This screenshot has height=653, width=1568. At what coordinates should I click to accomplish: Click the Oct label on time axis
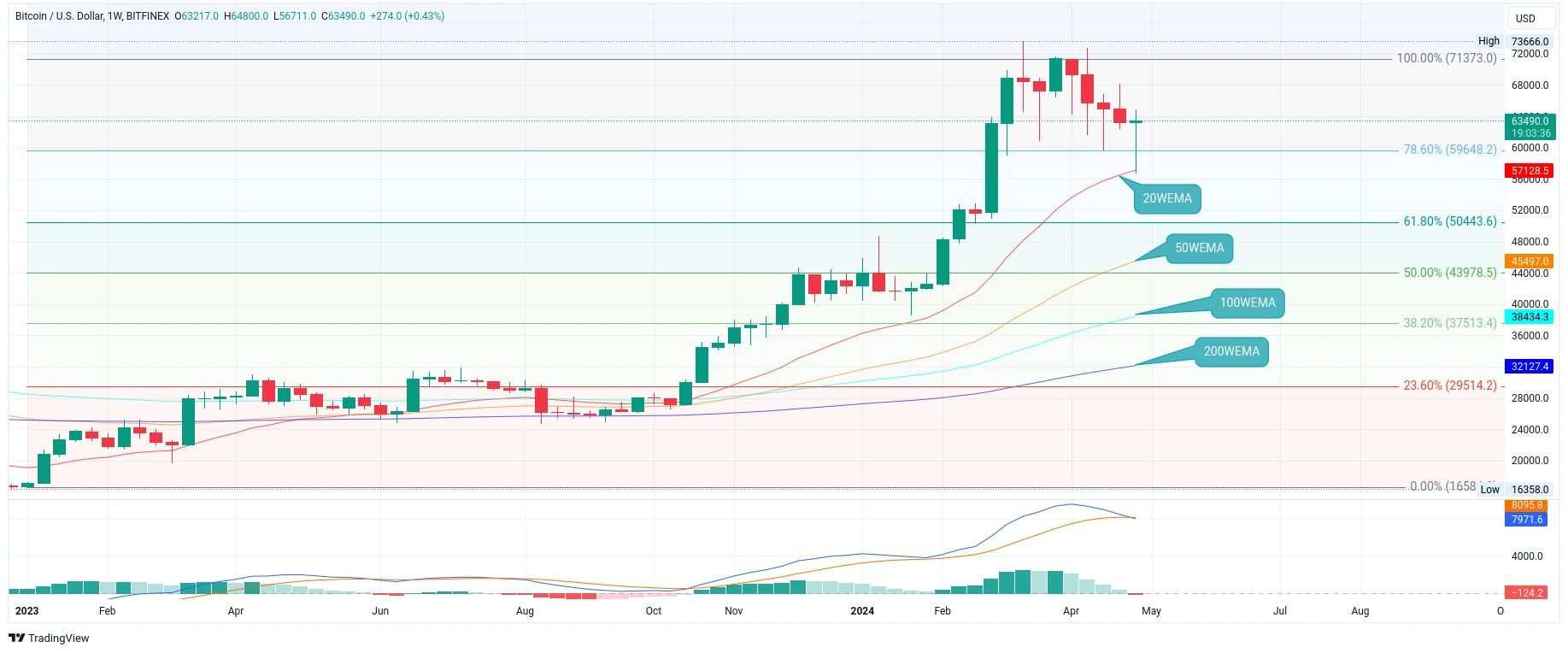pos(654,611)
